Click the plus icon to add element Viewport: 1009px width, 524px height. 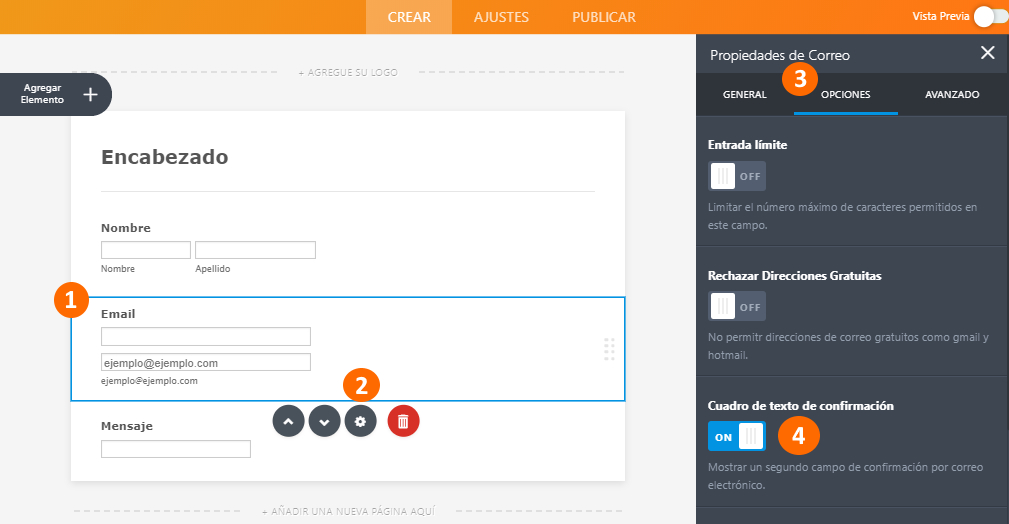pyautogui.click(x=90, y=95)
